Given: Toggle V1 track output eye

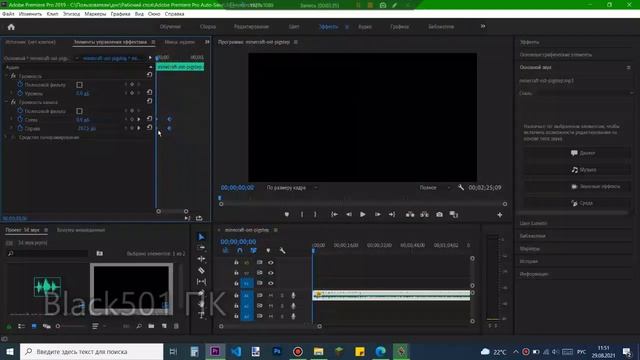Looking at the screenshot, I should click(271, 283).
